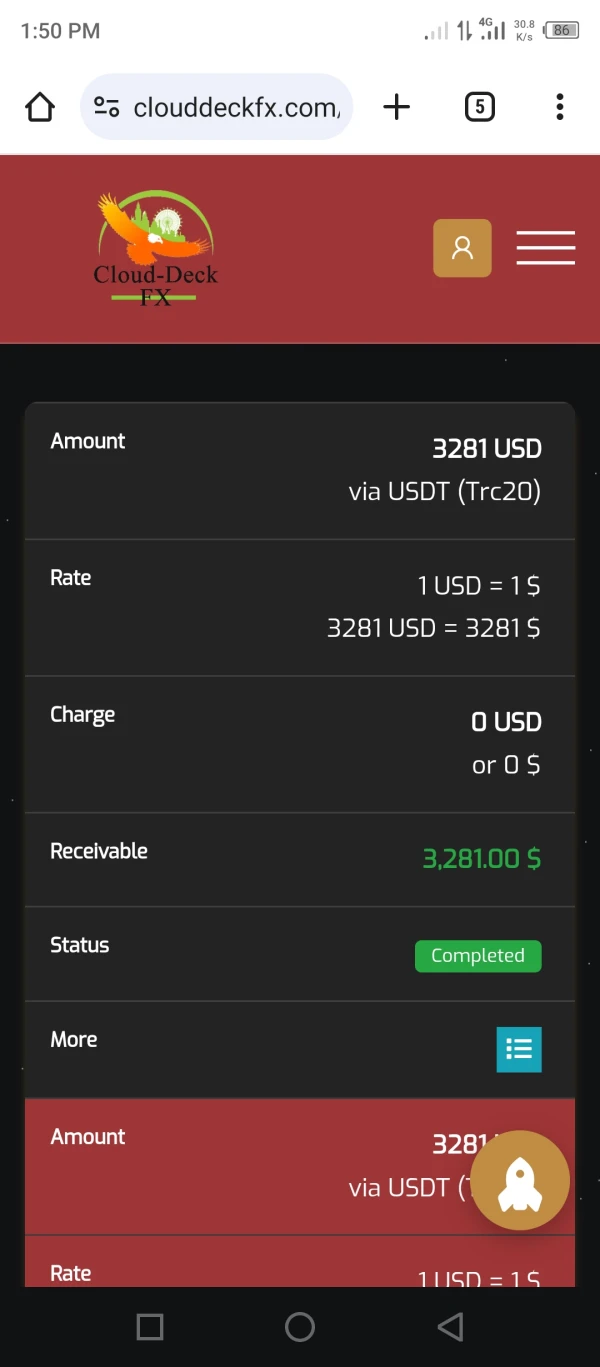The image size is (600, 1367).
Task: Tap the floating rocket button
Action: 520,1181
